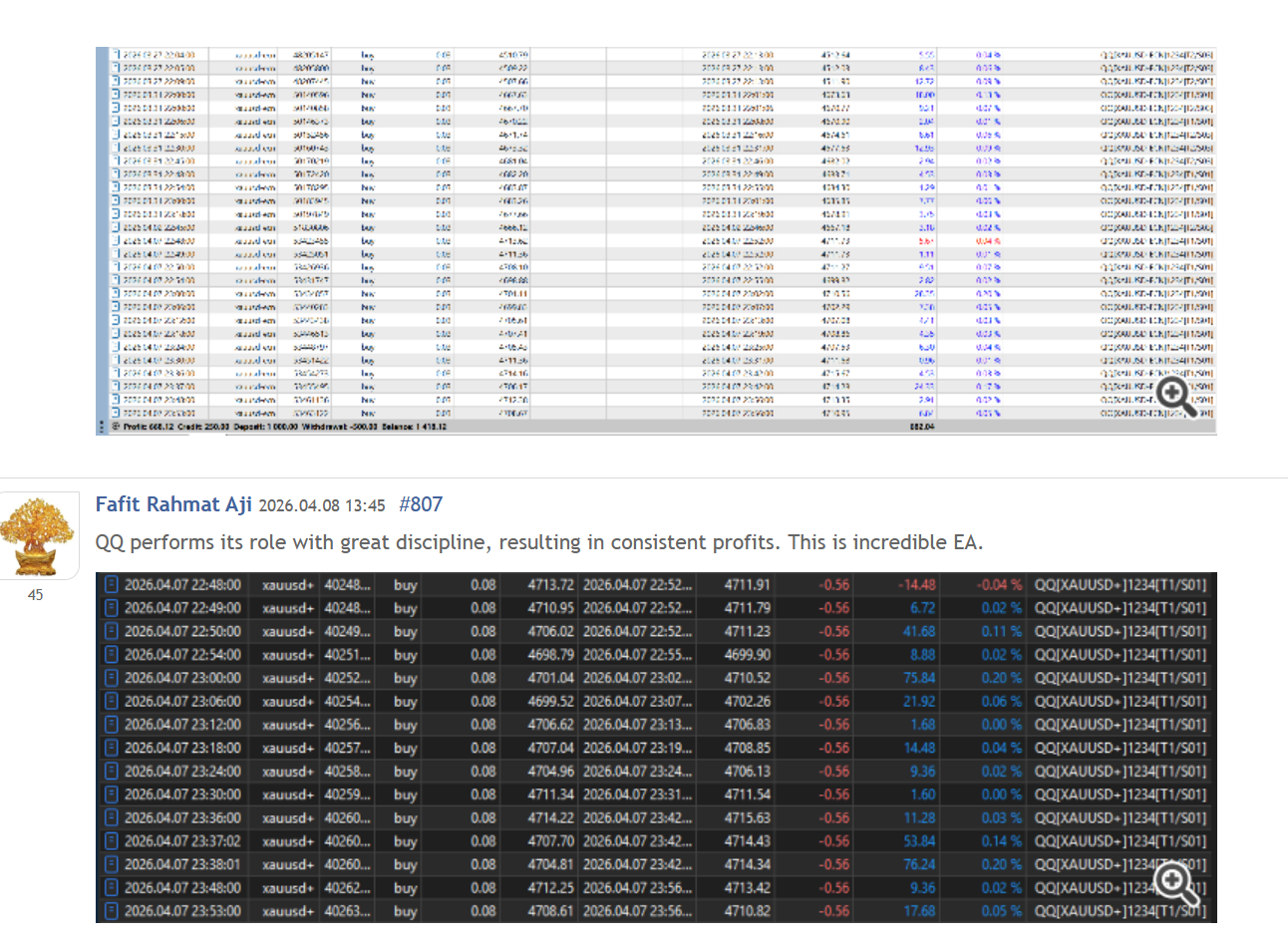This screenshot has width=1288, height=945.
Task: Click the row icon next to the 23:12:00 trade
Action: pyautogui.click(x=112, y=725)
